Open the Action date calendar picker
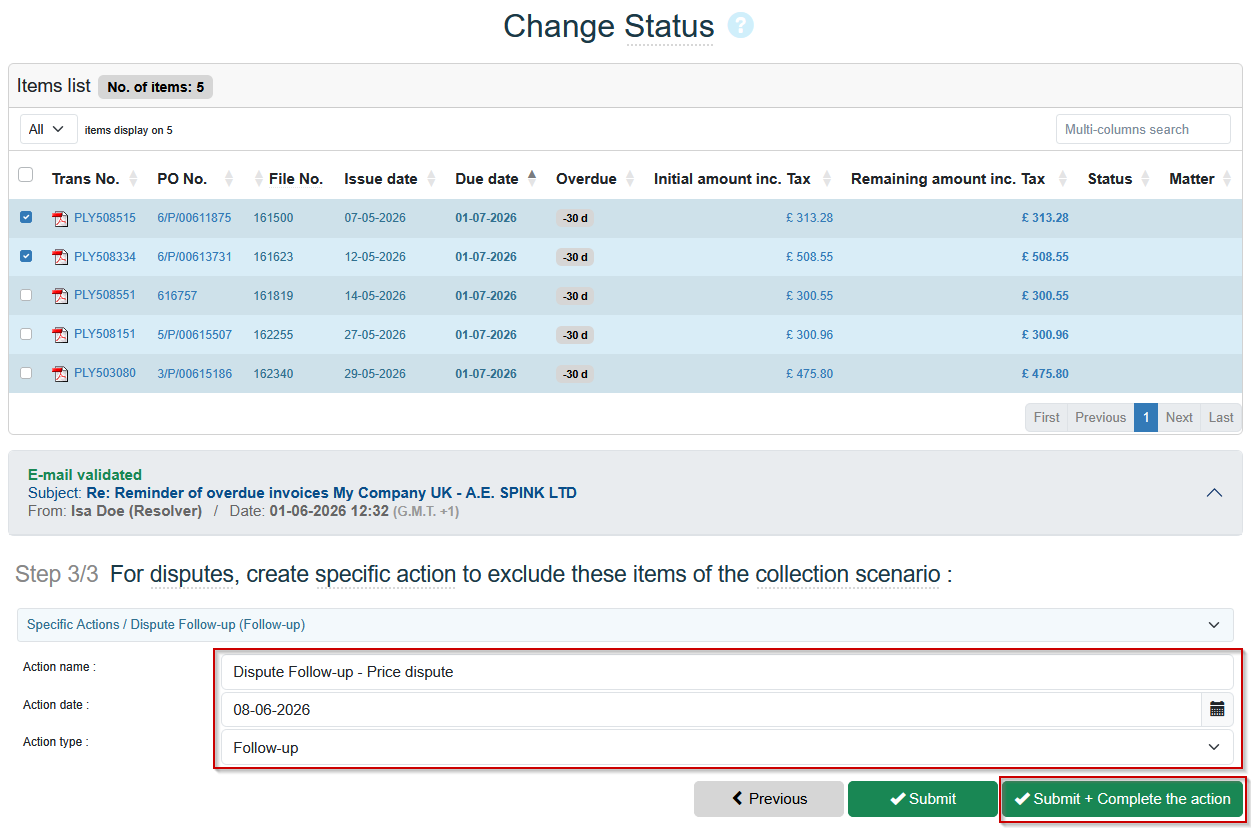 [1217, 709]
